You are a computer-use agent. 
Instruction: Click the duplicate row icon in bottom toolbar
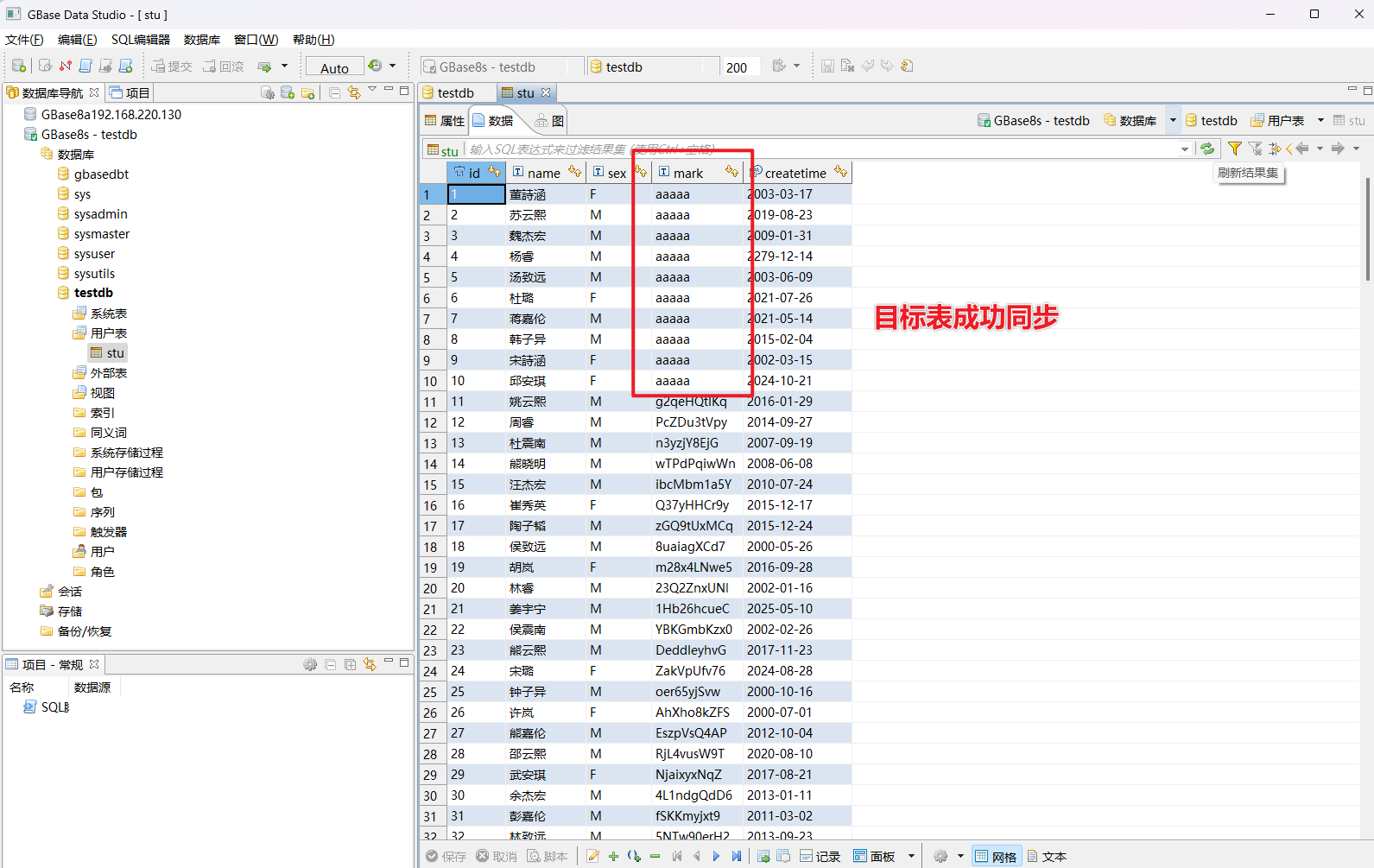634,856
